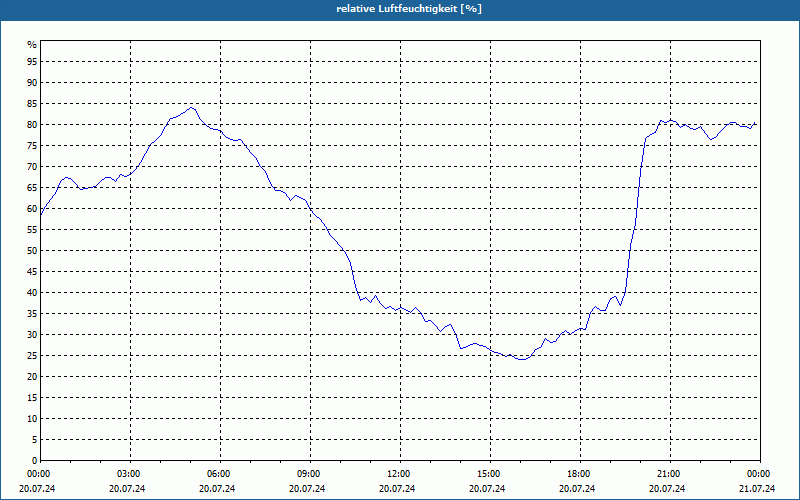Select the "20.07.24" date under 09:00
Image resolution: width=800 pixels, height=500 pixels.
(307, 489)
